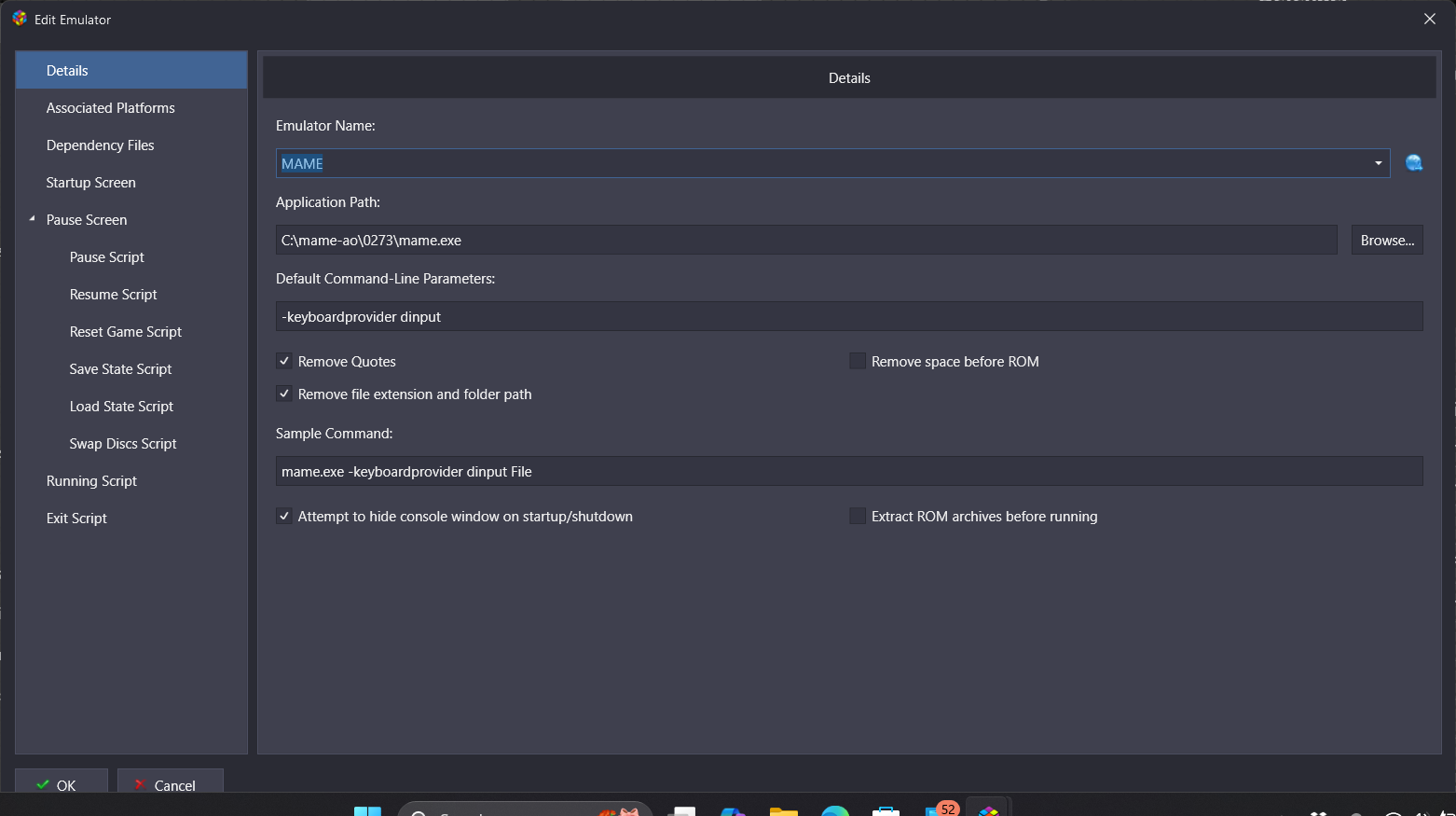
Task: Close the Edit Emulator window
Action: 1430,19
